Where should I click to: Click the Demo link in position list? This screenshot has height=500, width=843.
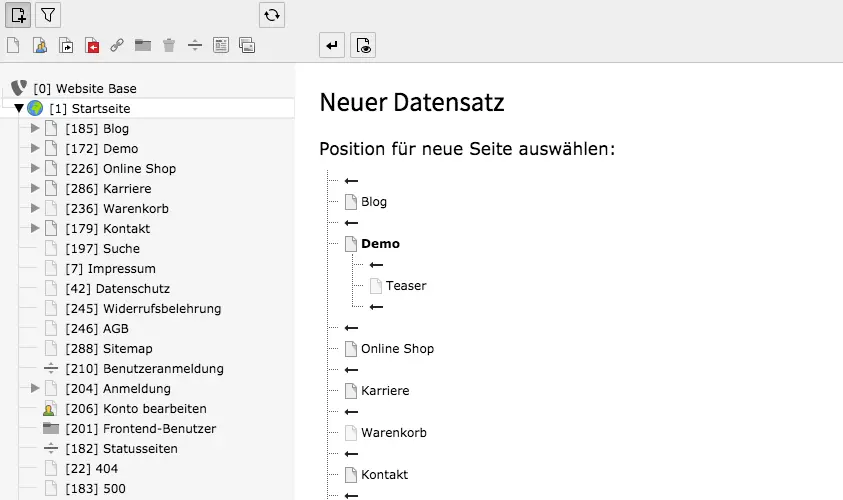380,243
